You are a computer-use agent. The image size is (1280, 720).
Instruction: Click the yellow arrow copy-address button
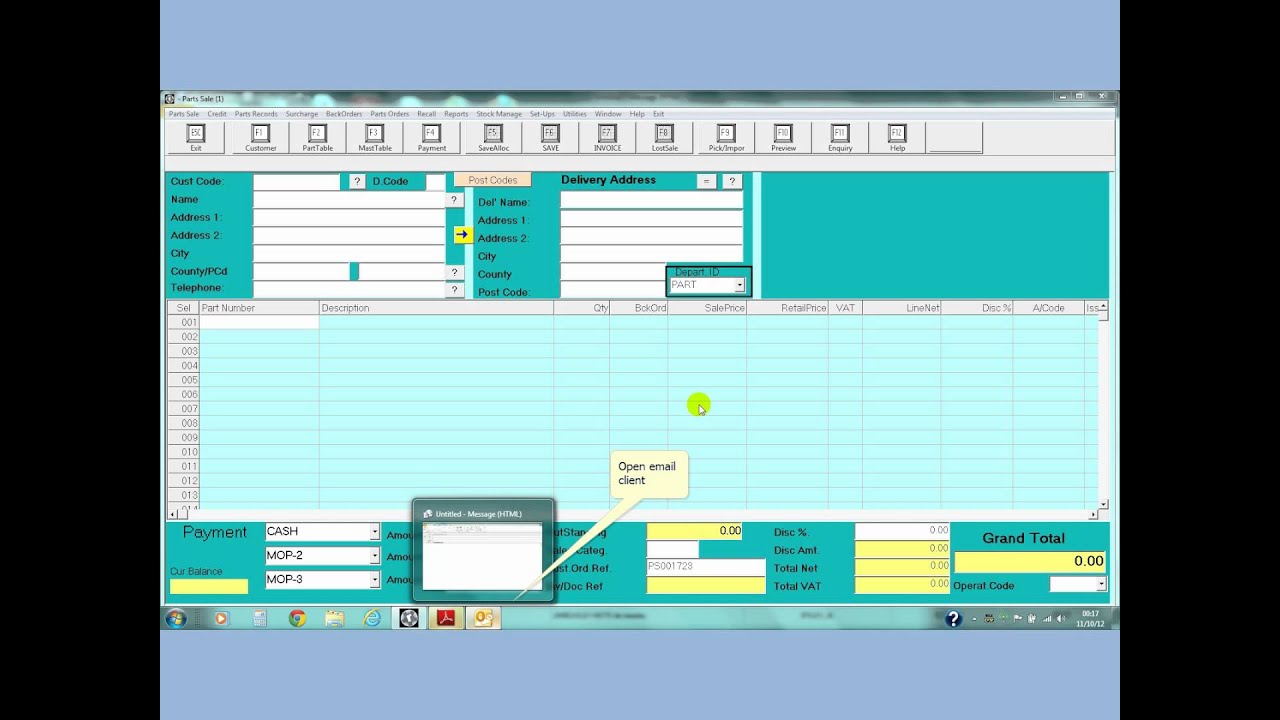coord(462,234)
